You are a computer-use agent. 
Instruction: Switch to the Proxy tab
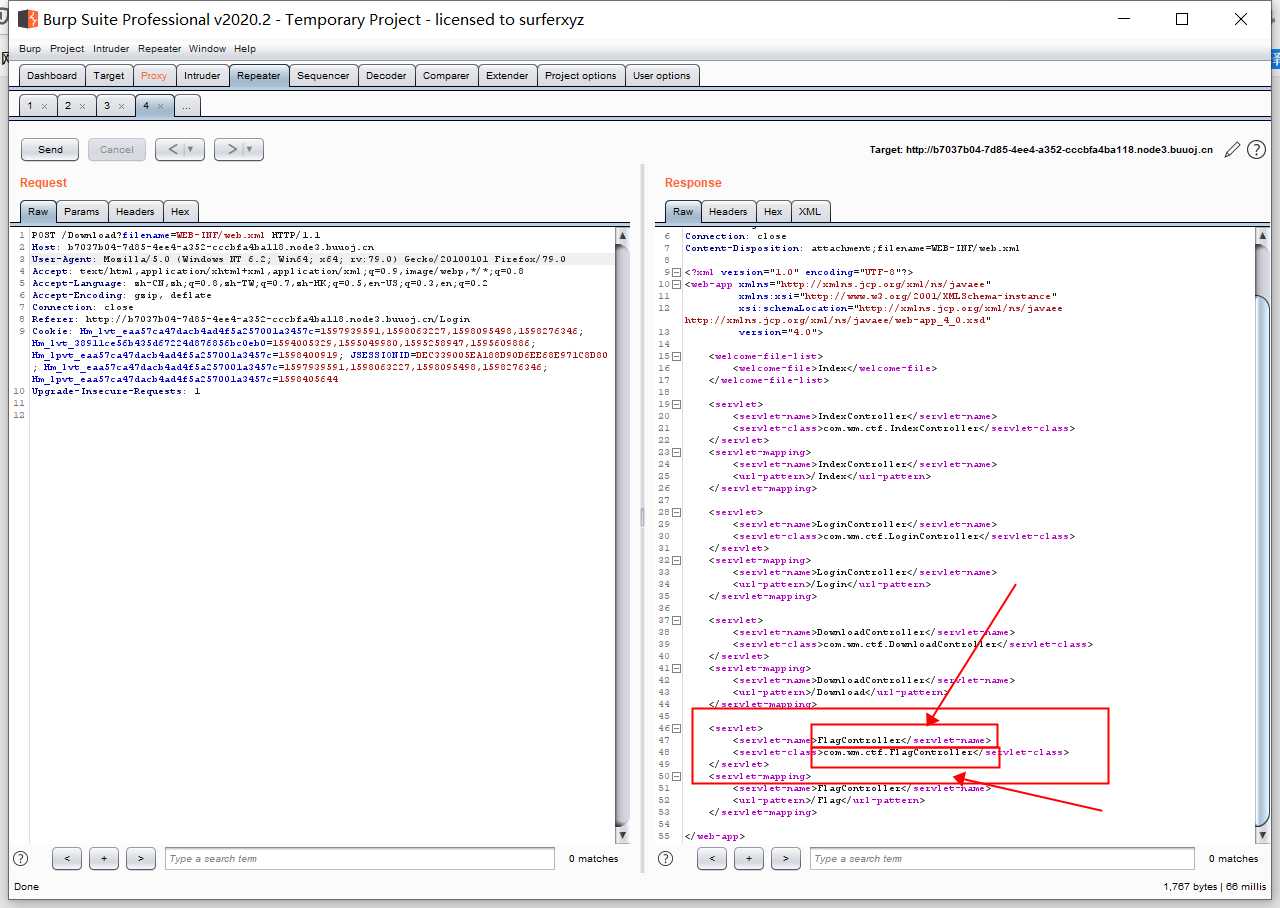pos(154,75)
